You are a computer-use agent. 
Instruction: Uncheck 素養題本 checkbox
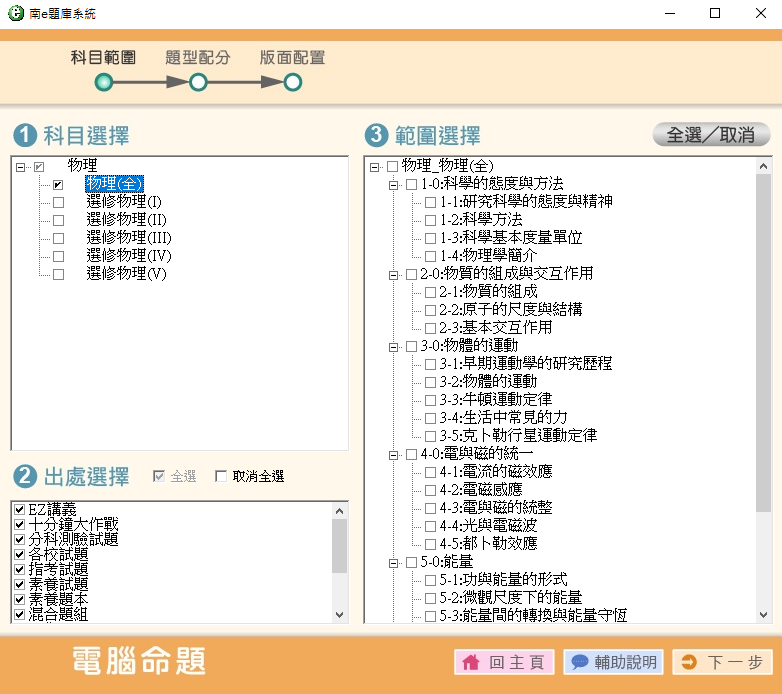(19, 599)
